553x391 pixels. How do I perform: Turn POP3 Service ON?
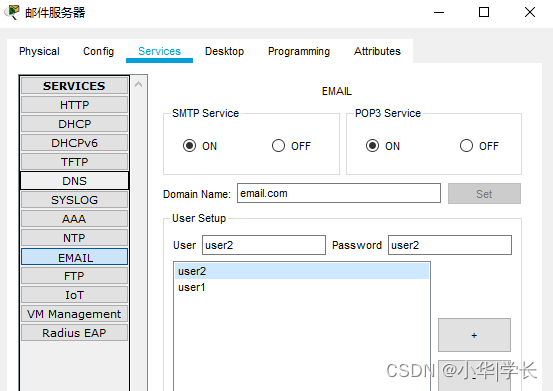(x=372, y=146)
